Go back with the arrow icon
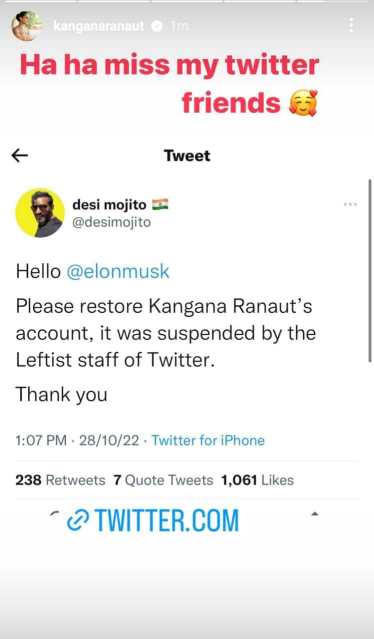 click(x=20, y=155)
